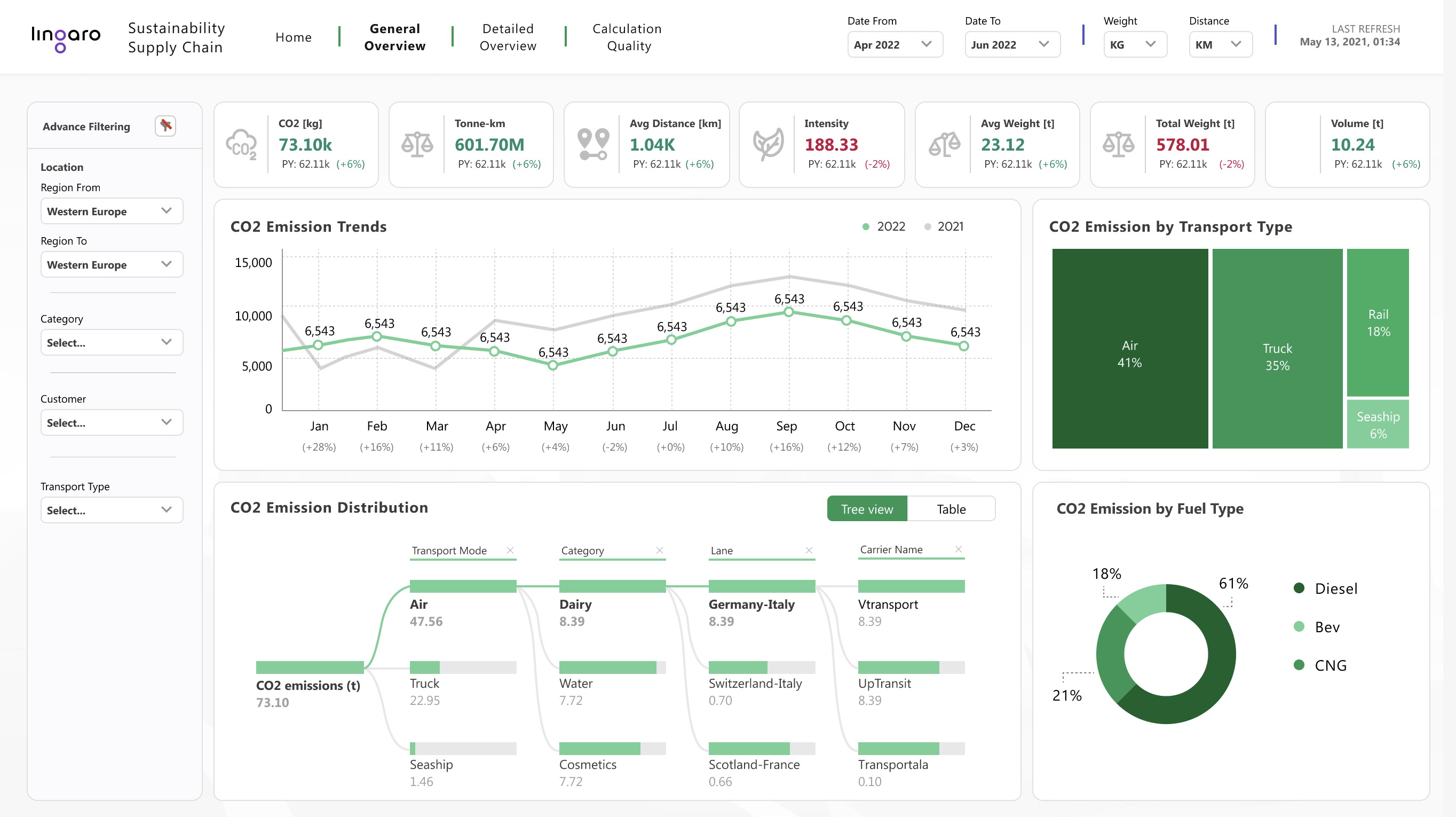Image resolution: width=1456 pixels, height=817 pixels.
Task: Remove the Transport Mode column with X
Action: tap(510, 550)
